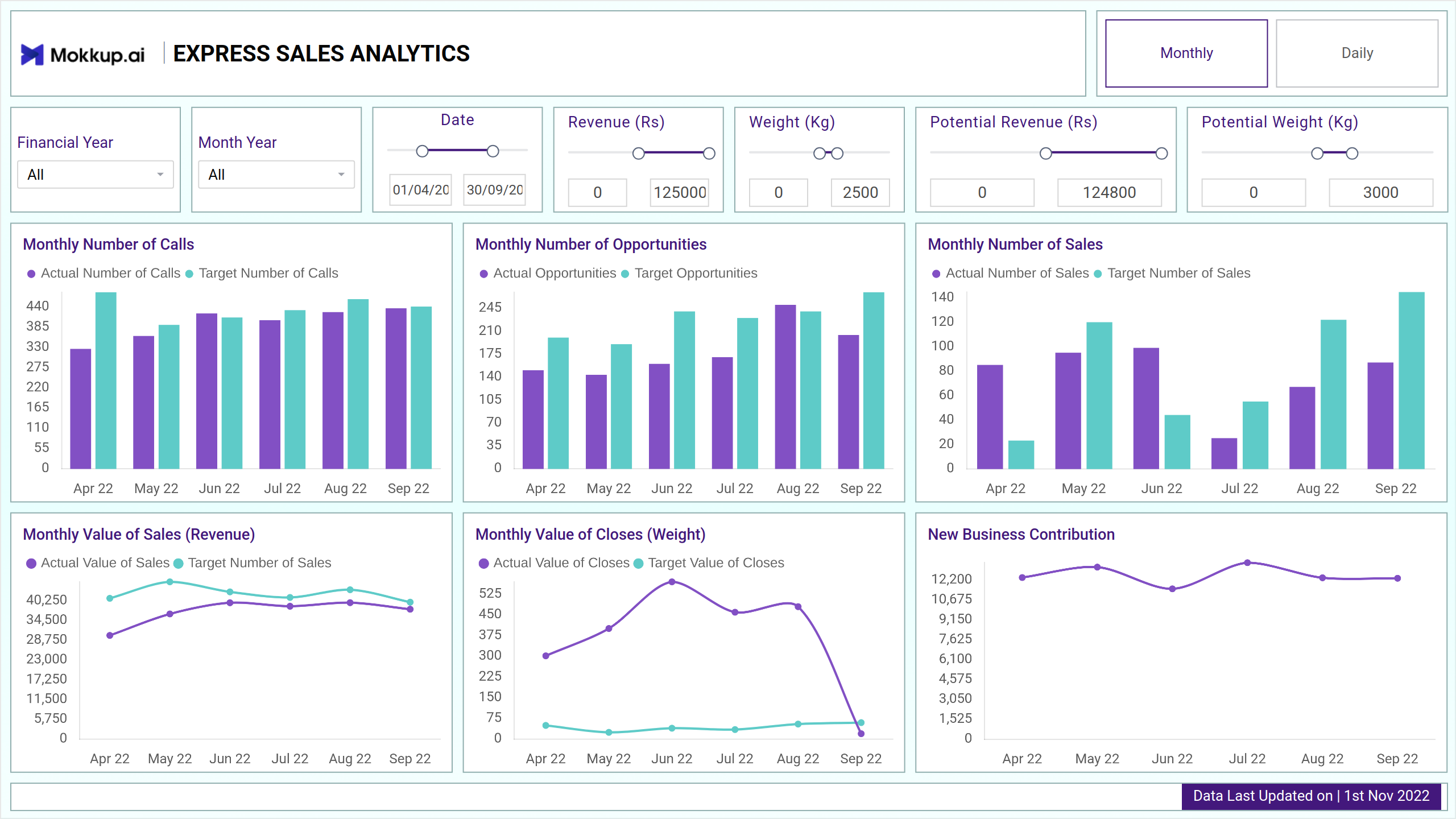Toggle Actual Number of Calls legend
The image size is (1456, 819).
[x=104, y=274]
